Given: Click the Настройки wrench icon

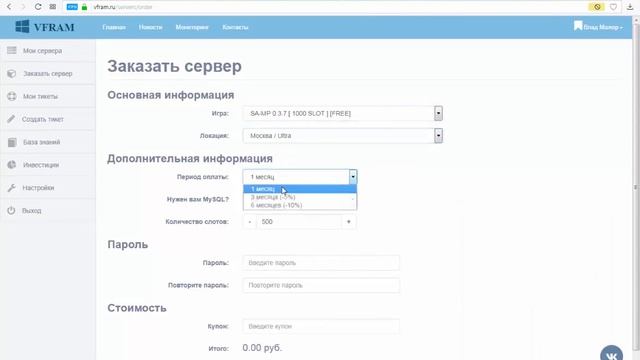Looking at the screenshot, I should [11, 188].
